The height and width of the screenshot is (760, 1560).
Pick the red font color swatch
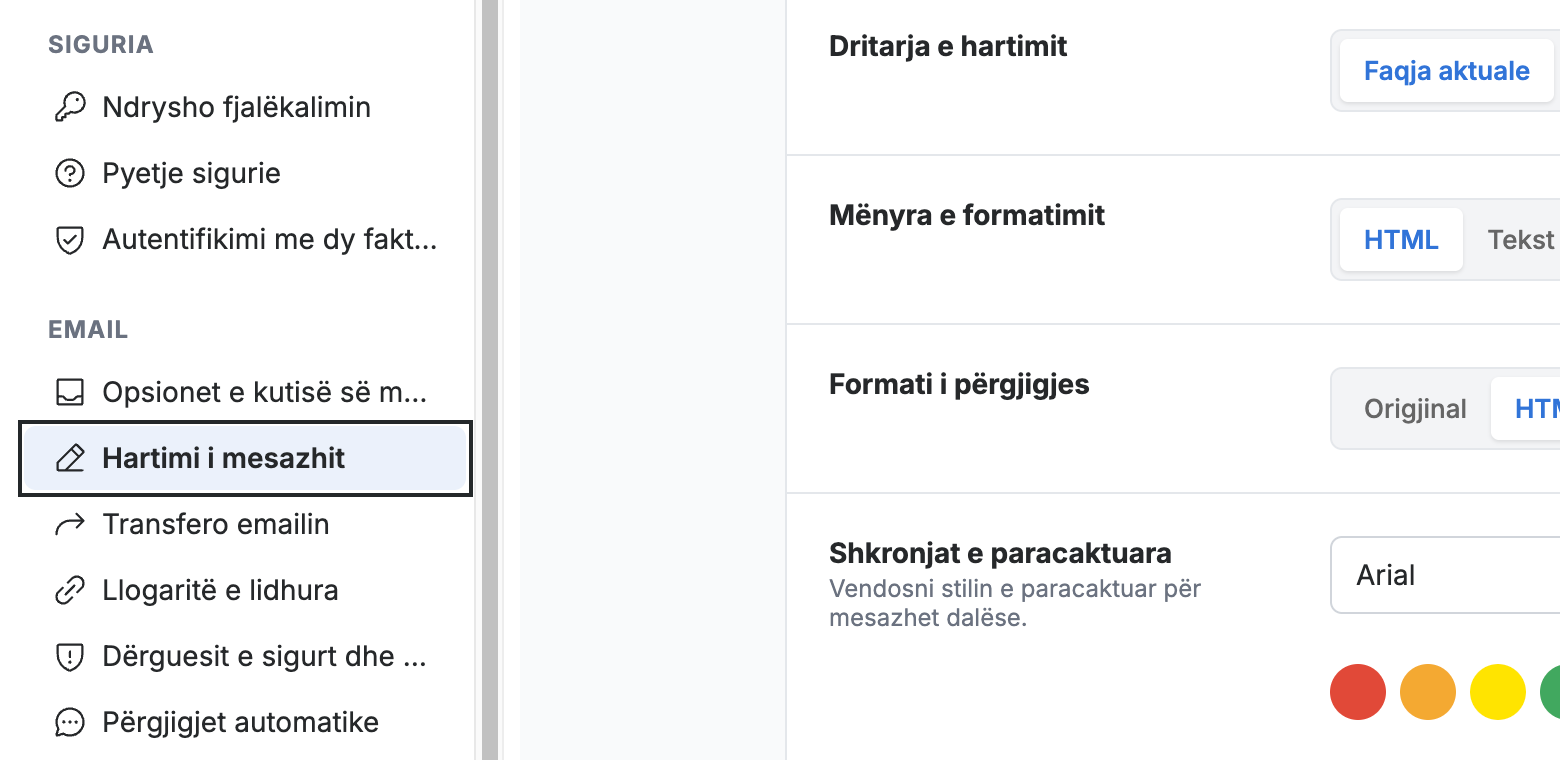click(1358, 691)
